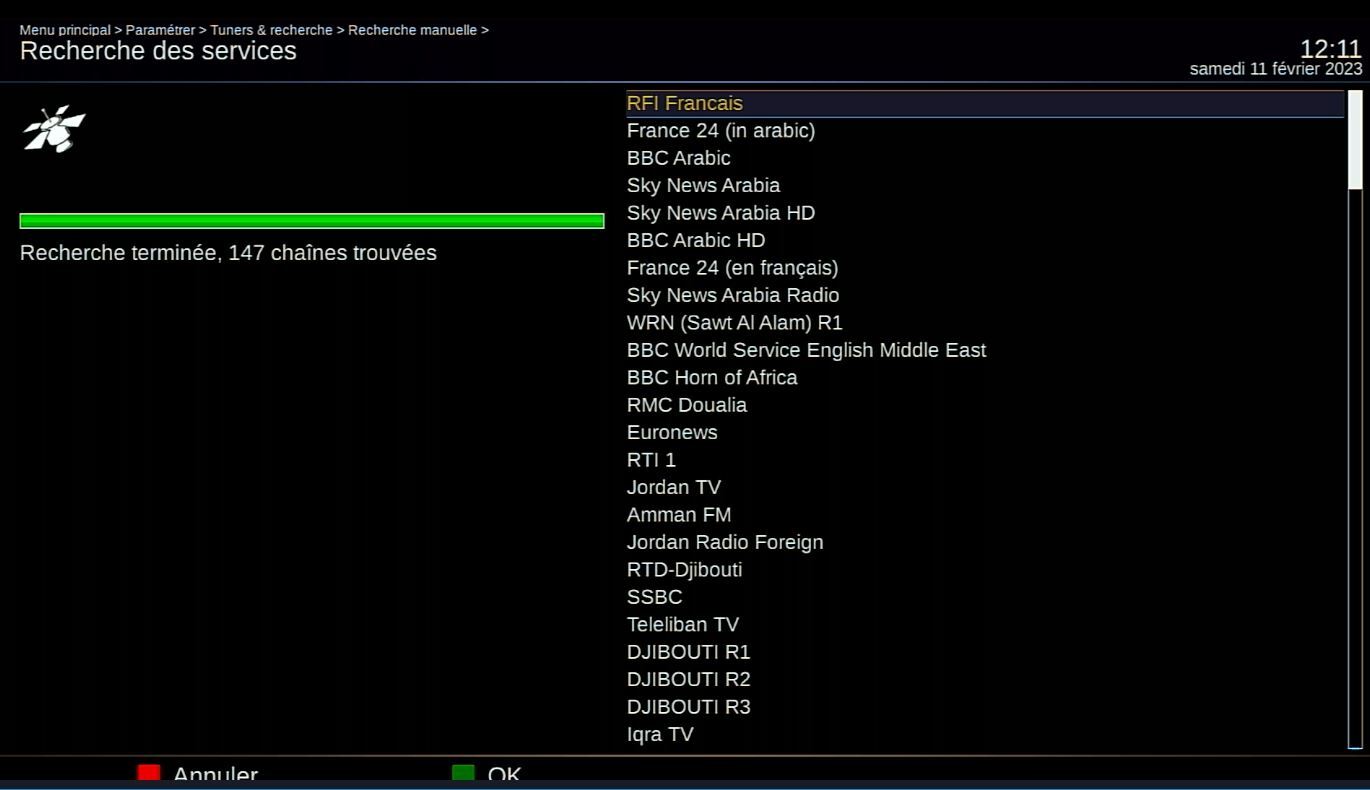Click the service list scrollbar thumb
1370x790 pixels.
(x=1355, y=140)
